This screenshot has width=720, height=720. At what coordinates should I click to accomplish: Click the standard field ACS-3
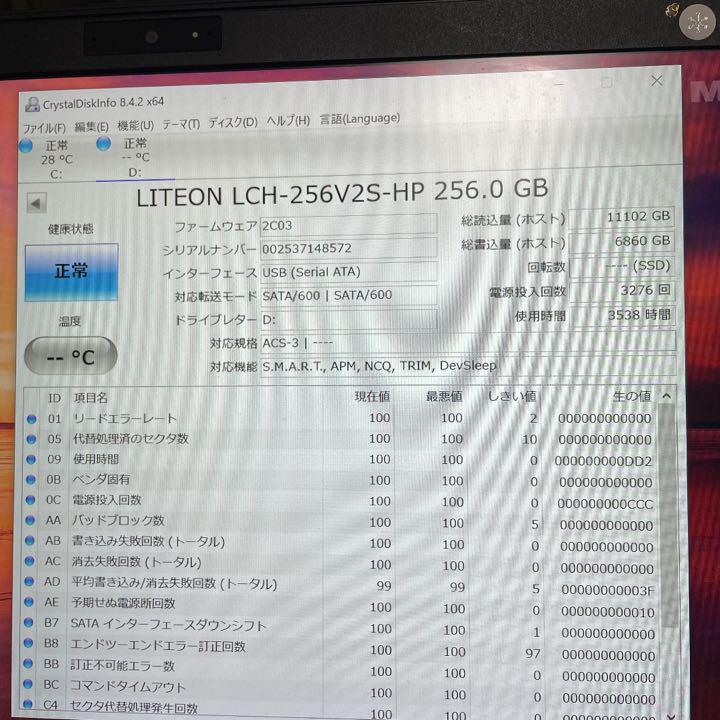468,342
